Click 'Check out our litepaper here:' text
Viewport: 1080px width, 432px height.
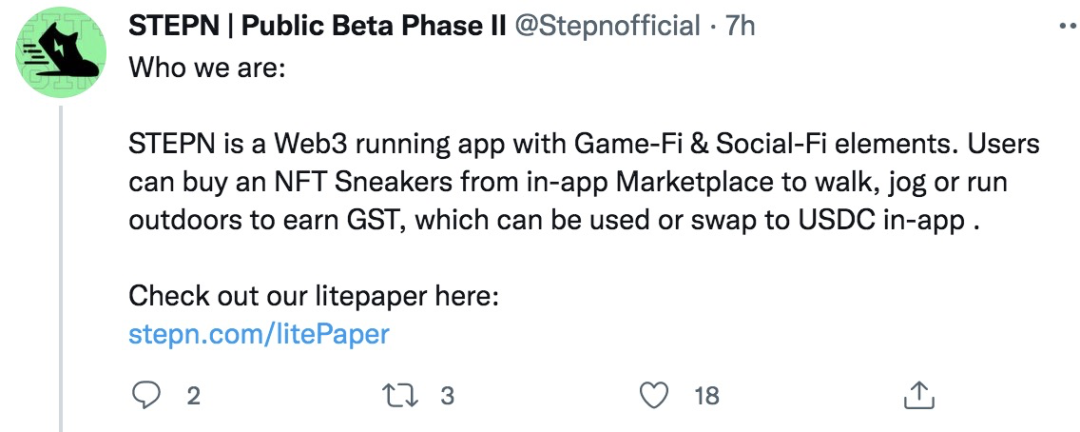[313, 297]
